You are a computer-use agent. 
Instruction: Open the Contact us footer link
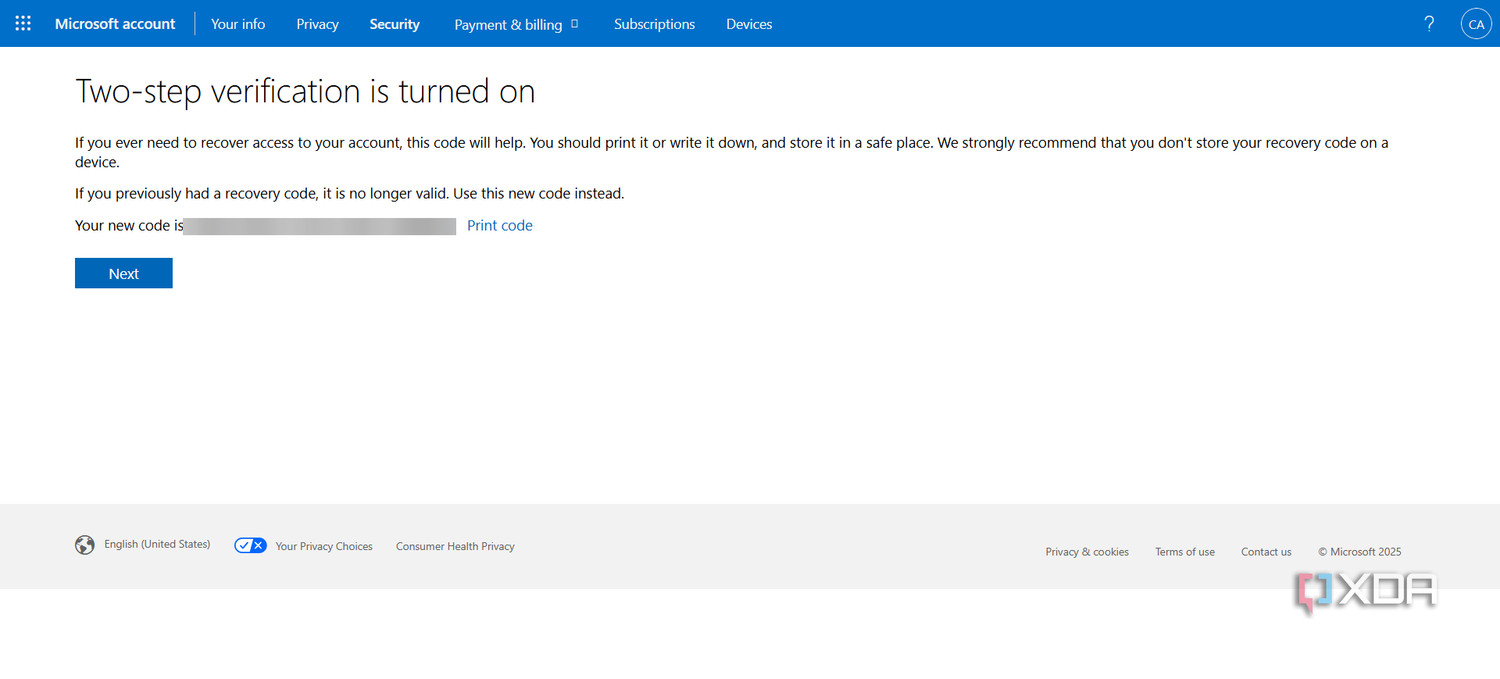pos(1266,552)
